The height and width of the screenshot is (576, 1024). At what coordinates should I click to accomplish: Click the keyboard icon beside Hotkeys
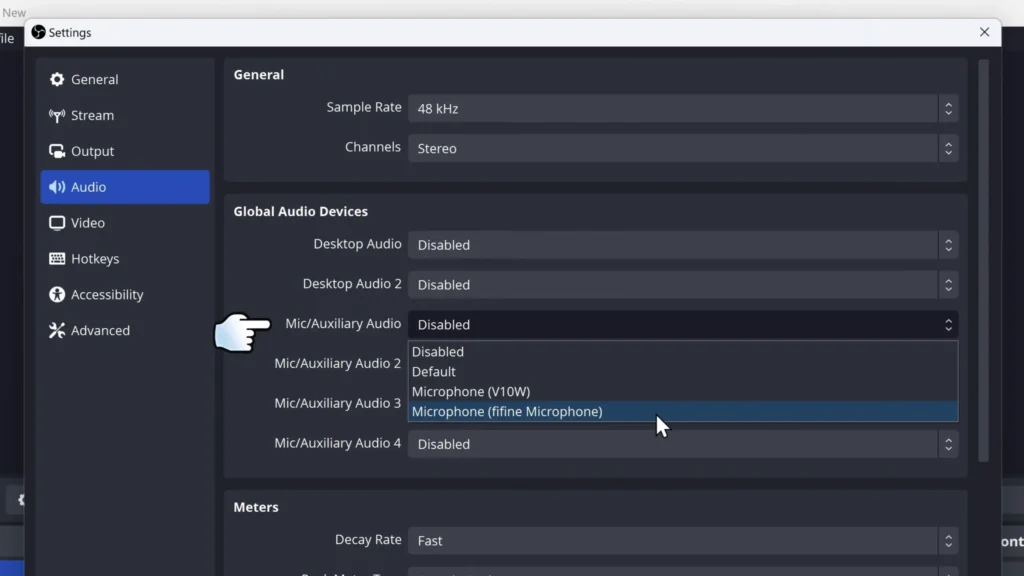pyautogui.click(x=57, y=259)
